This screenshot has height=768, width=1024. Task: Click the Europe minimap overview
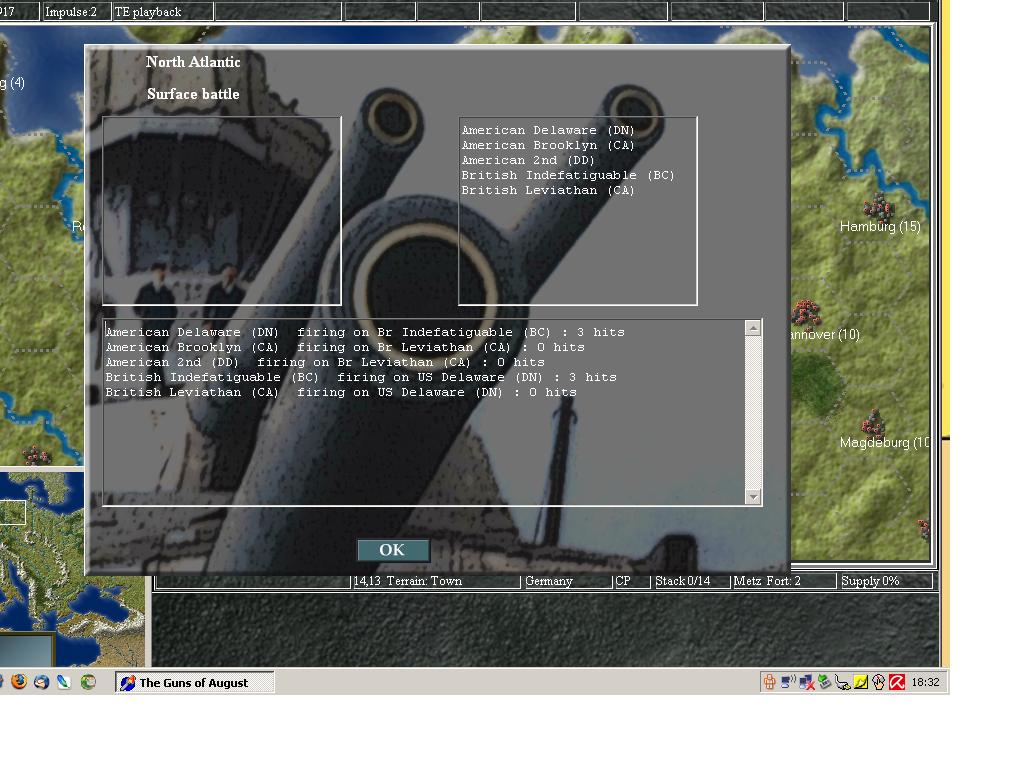tap(72, 568)
